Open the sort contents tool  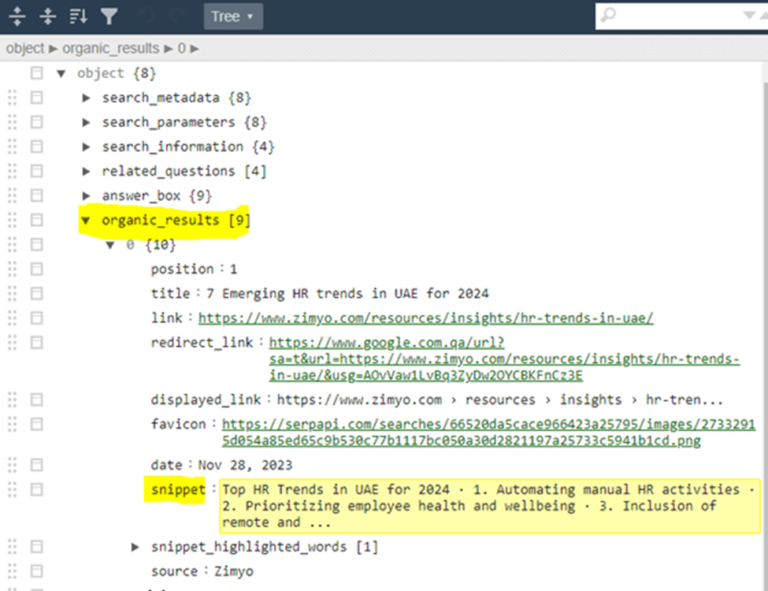(78, 16)
